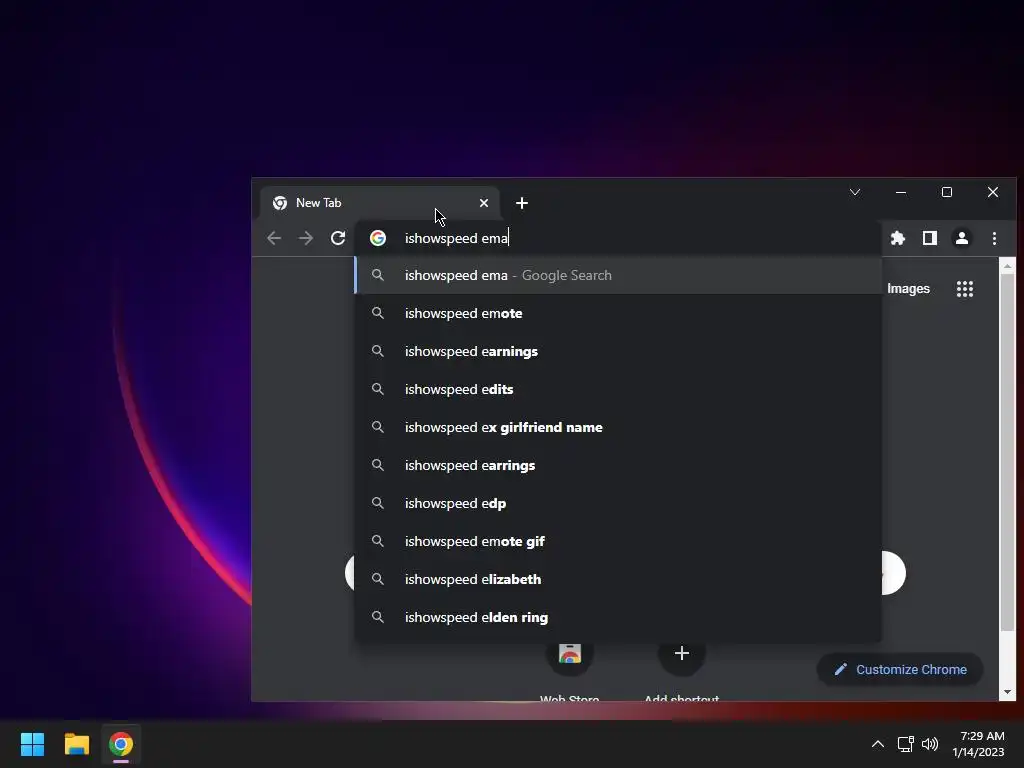Reload the page with refresh icon
1024x768 pixels.
click(338, 238)
